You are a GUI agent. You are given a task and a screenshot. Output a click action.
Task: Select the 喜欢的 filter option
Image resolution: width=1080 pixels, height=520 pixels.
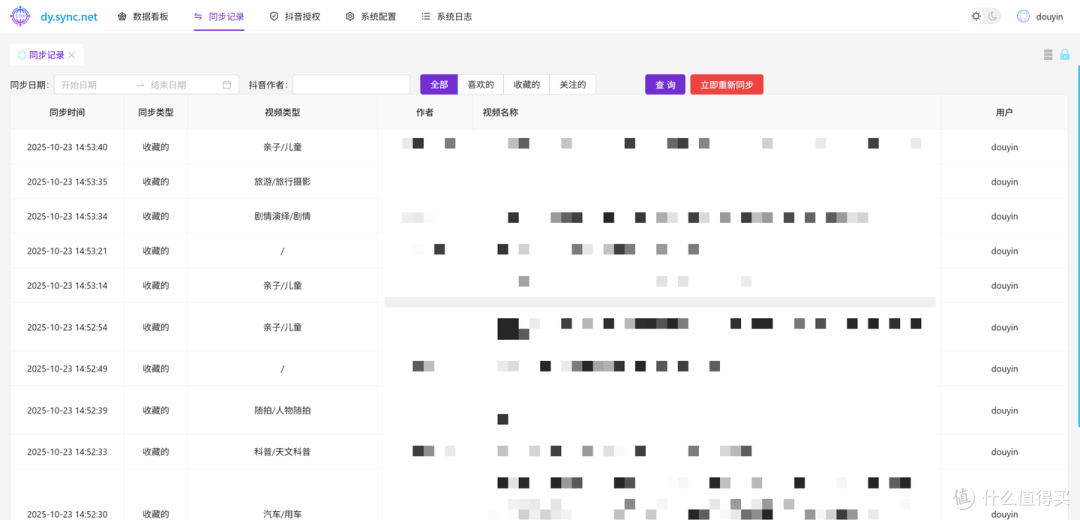coord(481,85)
